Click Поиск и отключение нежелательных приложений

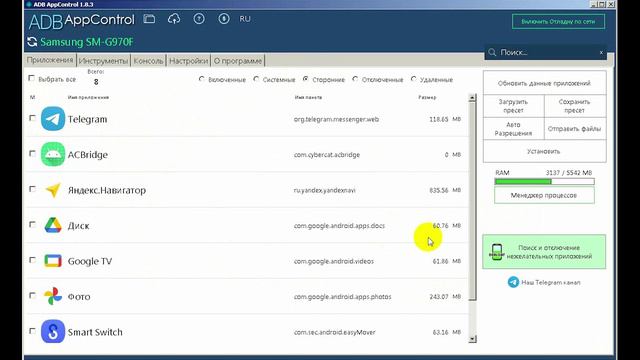point(544,252)
